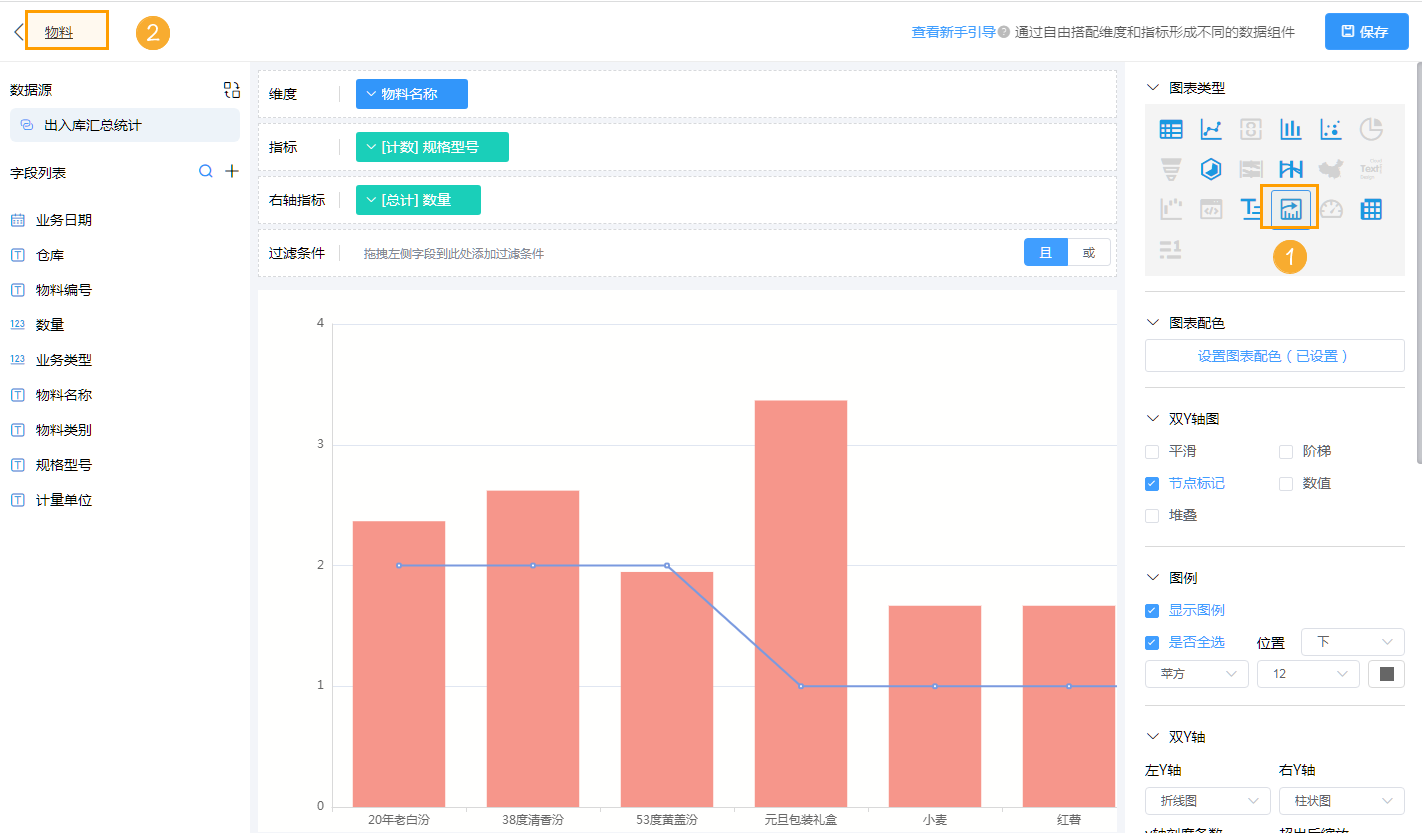1422x833 pixels.
Task: Pick the scatter plot chart type
Action: [1331, 129]
